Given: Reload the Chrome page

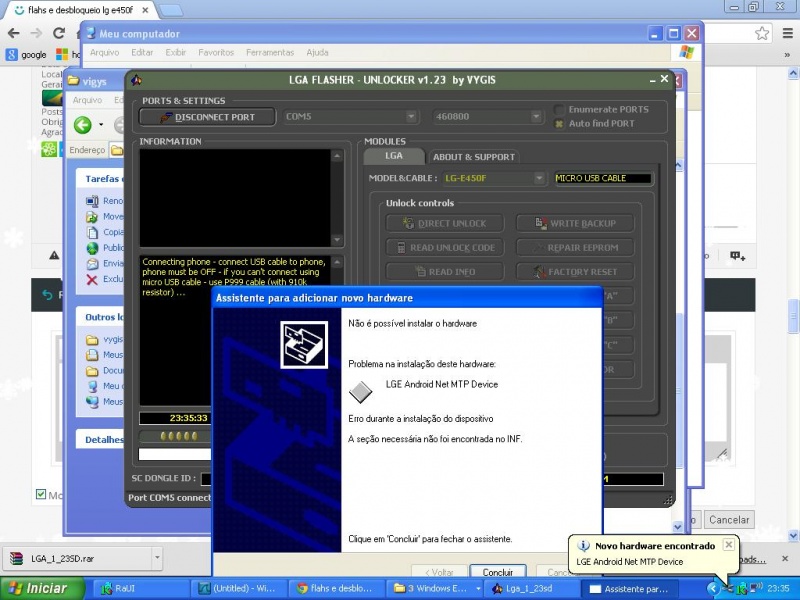Looking at the screenshot, I should [59, 33].
